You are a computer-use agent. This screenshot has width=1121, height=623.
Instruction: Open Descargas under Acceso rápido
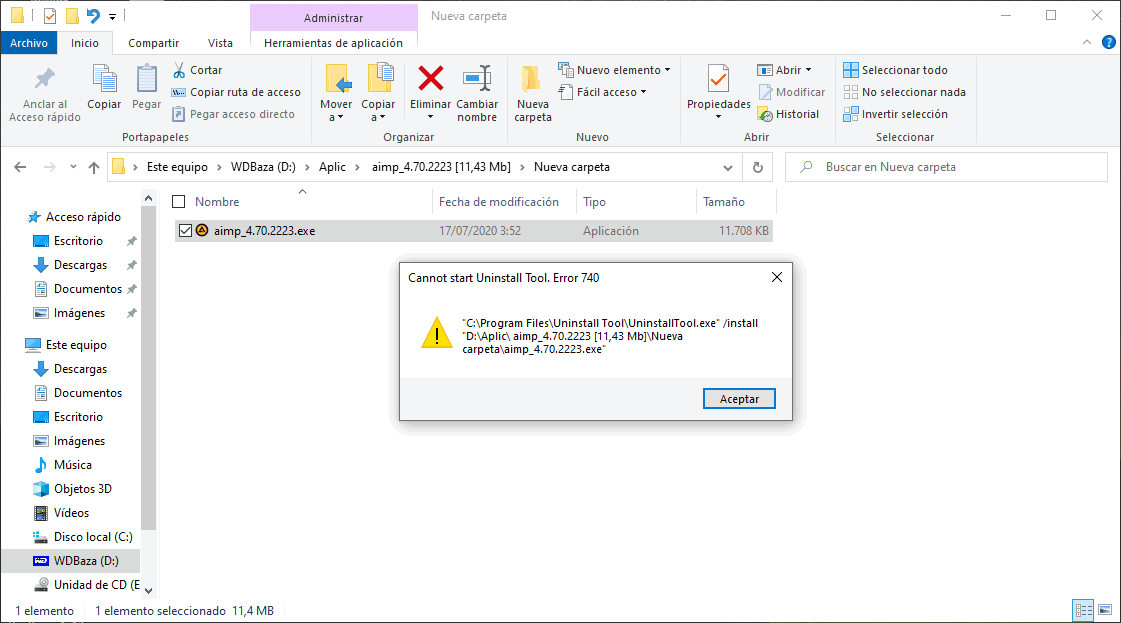click(x=80, y=265)
